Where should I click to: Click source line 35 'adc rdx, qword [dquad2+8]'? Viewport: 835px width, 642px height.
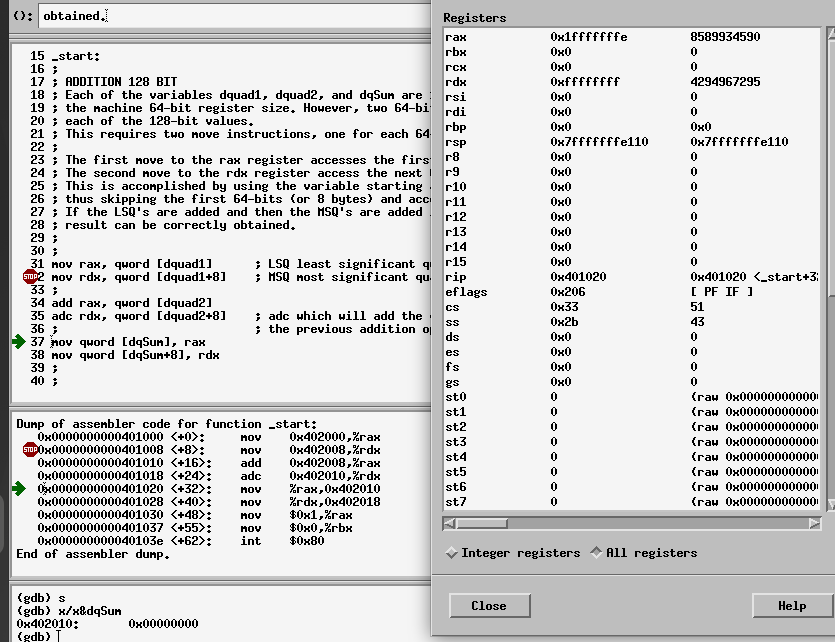point(138,316)
